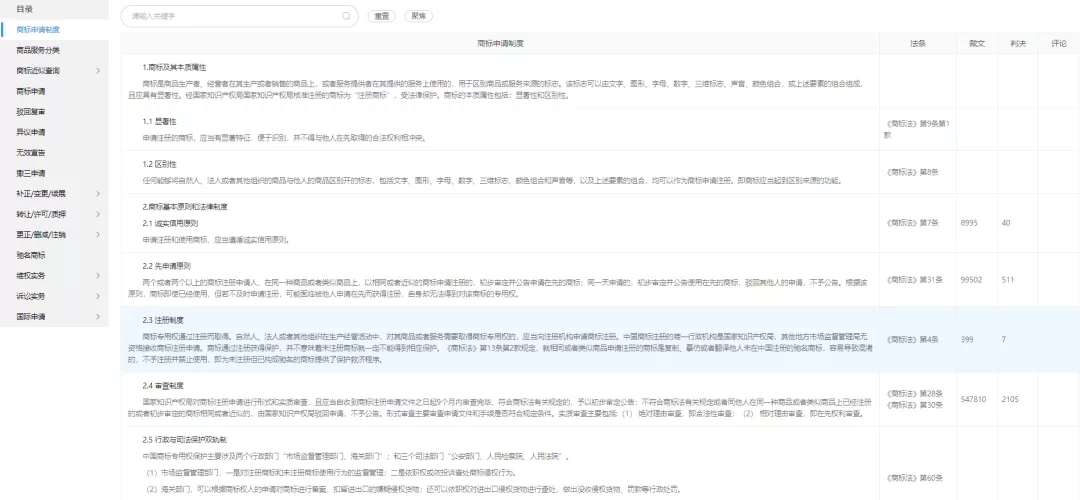This screenshot has height=500, width=1080.
Task: Expand the 商标近似查询 chevron
Action: coord(98,70)
